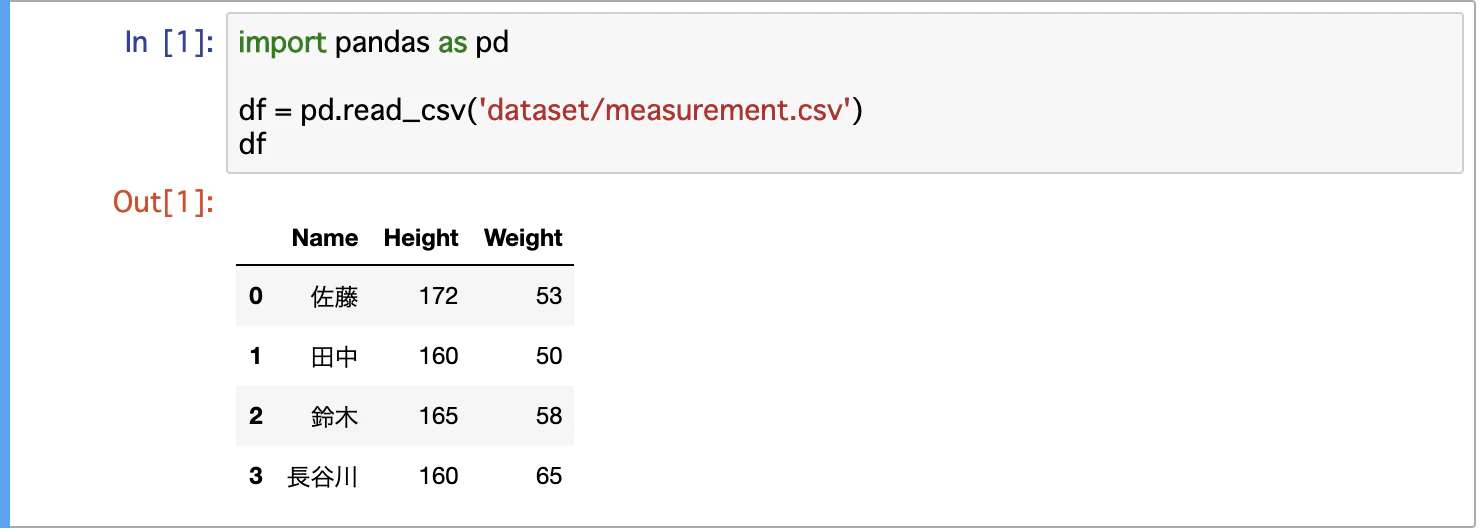
Task: Click the Weight column header
Action: pyautogui.click(x=523, y=238)
